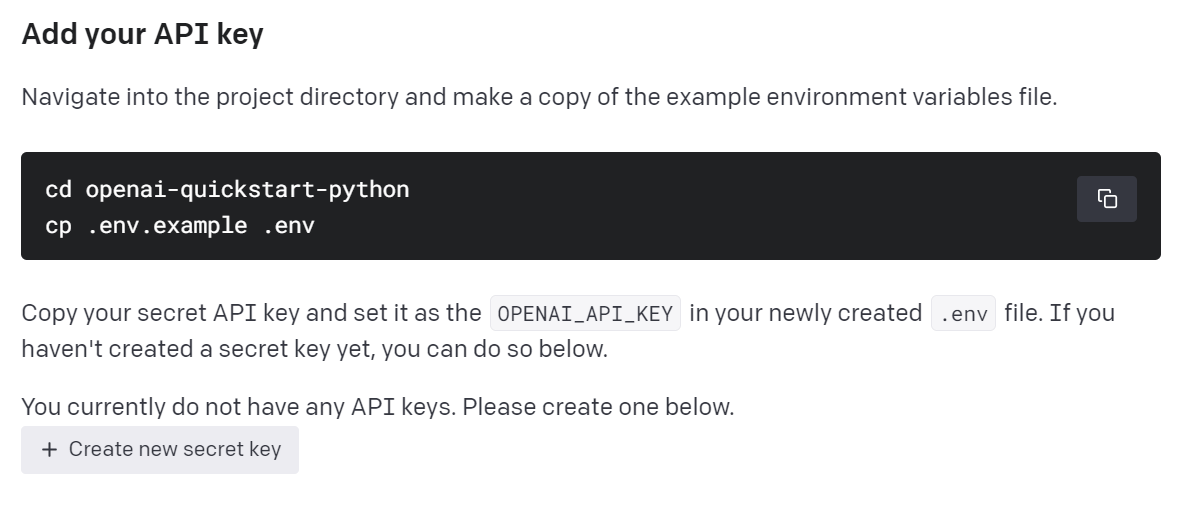The width and height of the screenshot is (1186, 517).
Task: Copy the code block with the clipboard icon
Action: point(1107,199)
